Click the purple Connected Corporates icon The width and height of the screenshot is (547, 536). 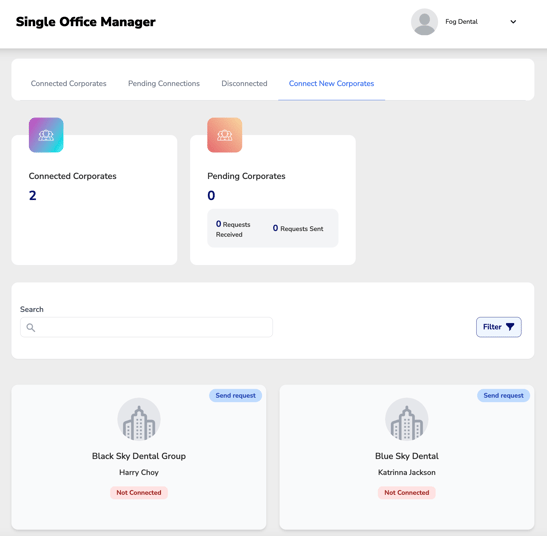[x=46, y=135]
